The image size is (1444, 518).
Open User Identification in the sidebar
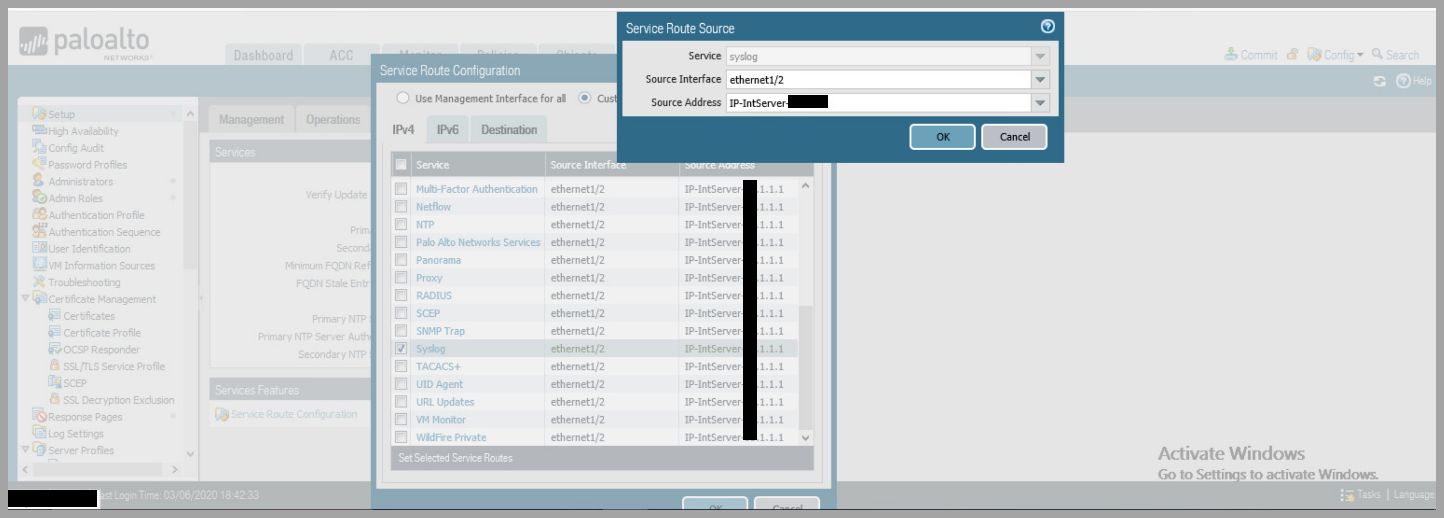89,249
